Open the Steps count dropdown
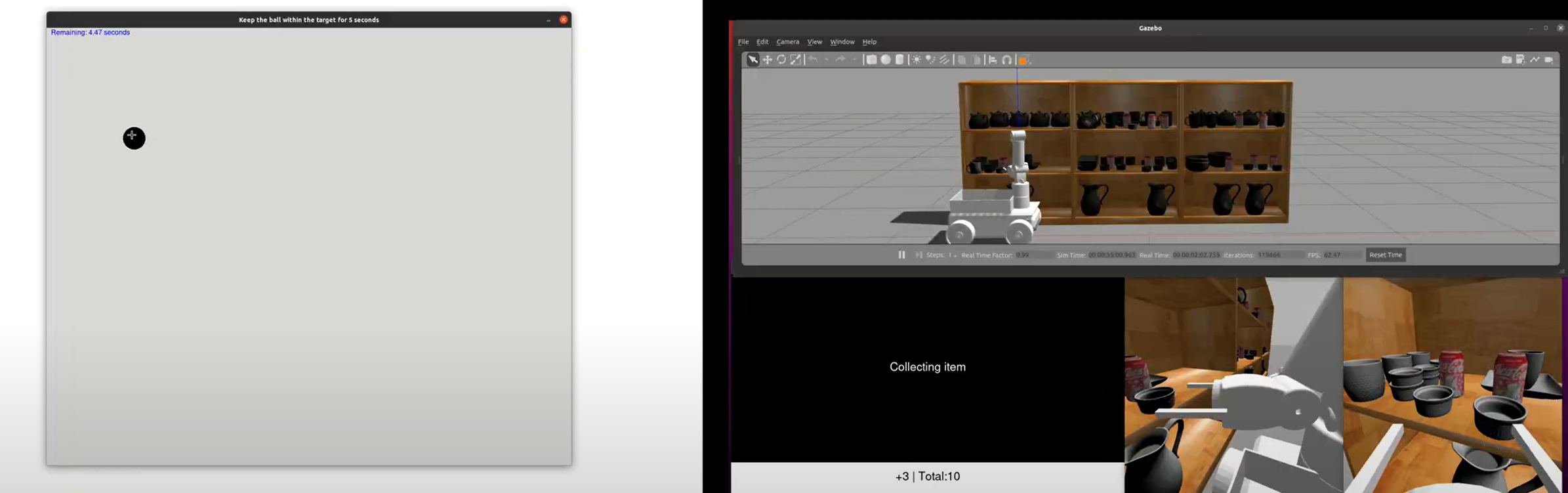The width and height of the screenshot is (1568, 493). point(953,255)
